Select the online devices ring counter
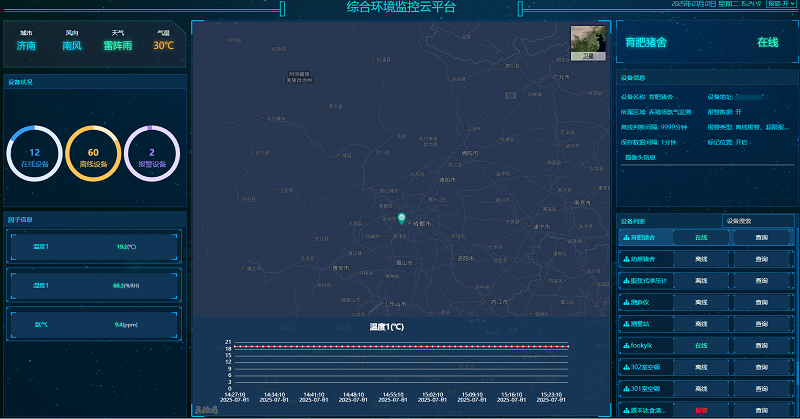This screenshot has height=419, width=800. pos(34,155)
